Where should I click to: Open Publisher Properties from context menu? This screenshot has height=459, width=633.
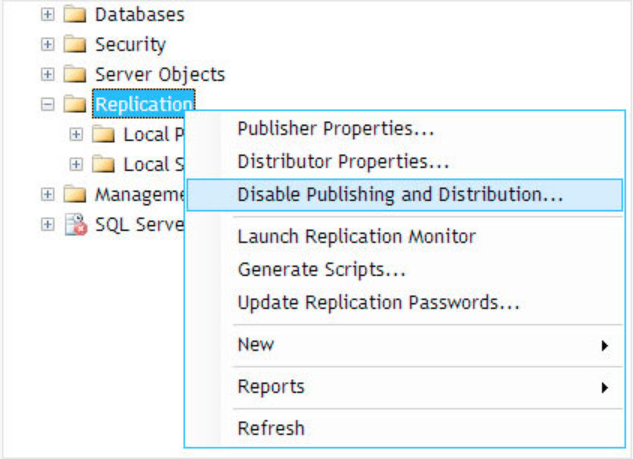(335, 129)
